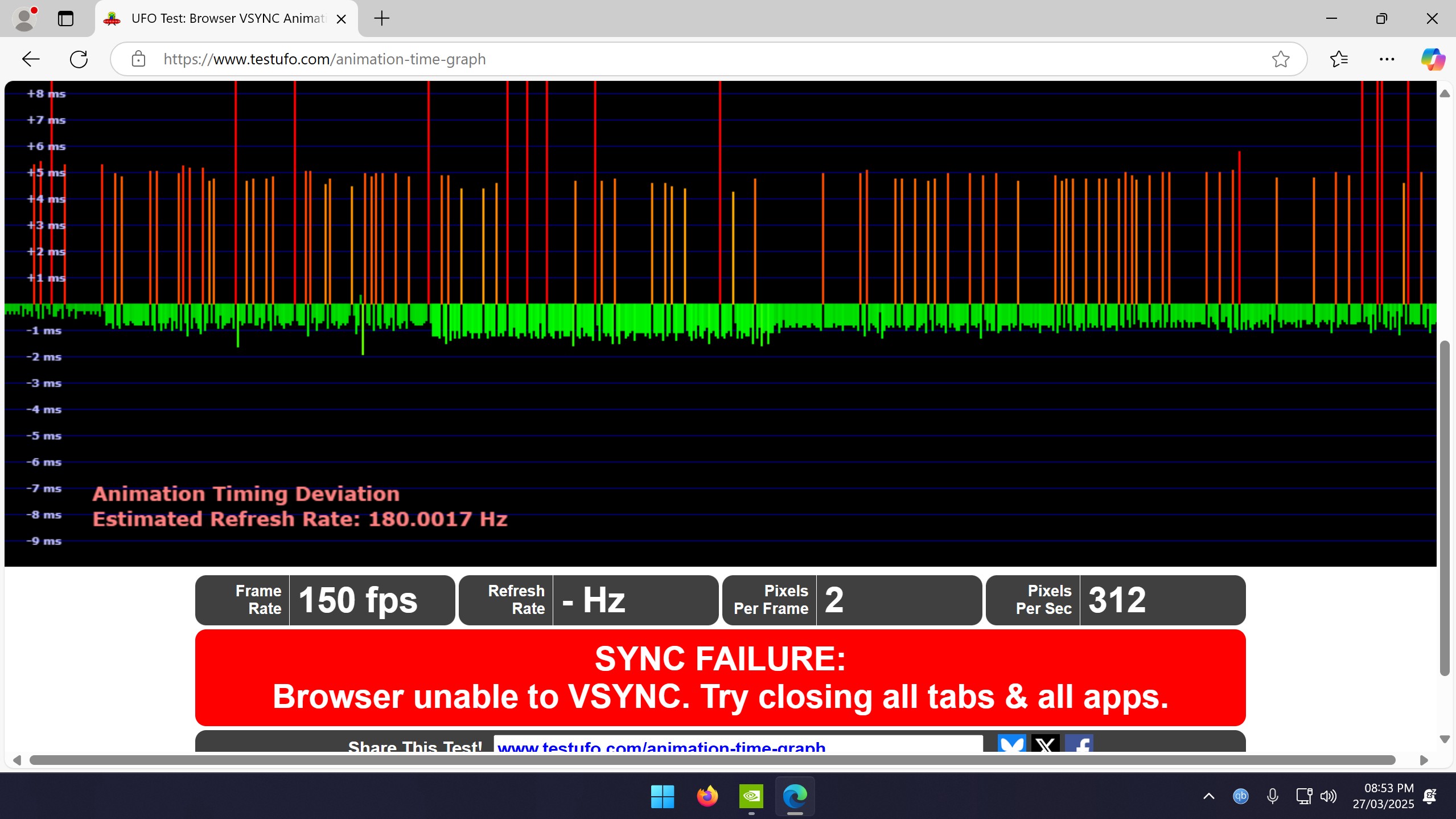Open a new tab with plus button
The width and height of the screenshot is (1456, 819).
coord(381,19)
